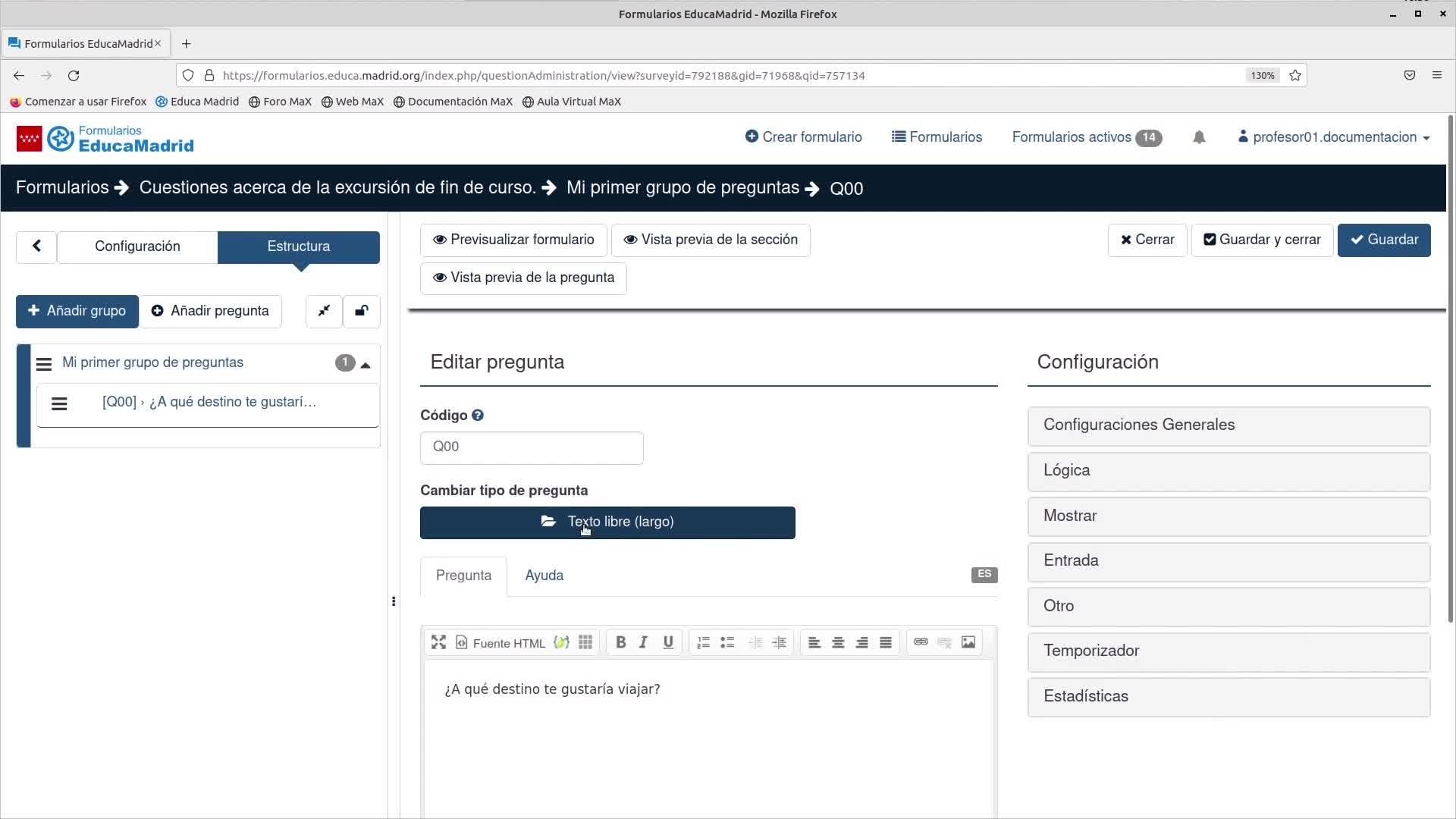Collapse Mi primer grupo de preguntas
This screenshot has width=1456, height=819.
pos(366,364)
